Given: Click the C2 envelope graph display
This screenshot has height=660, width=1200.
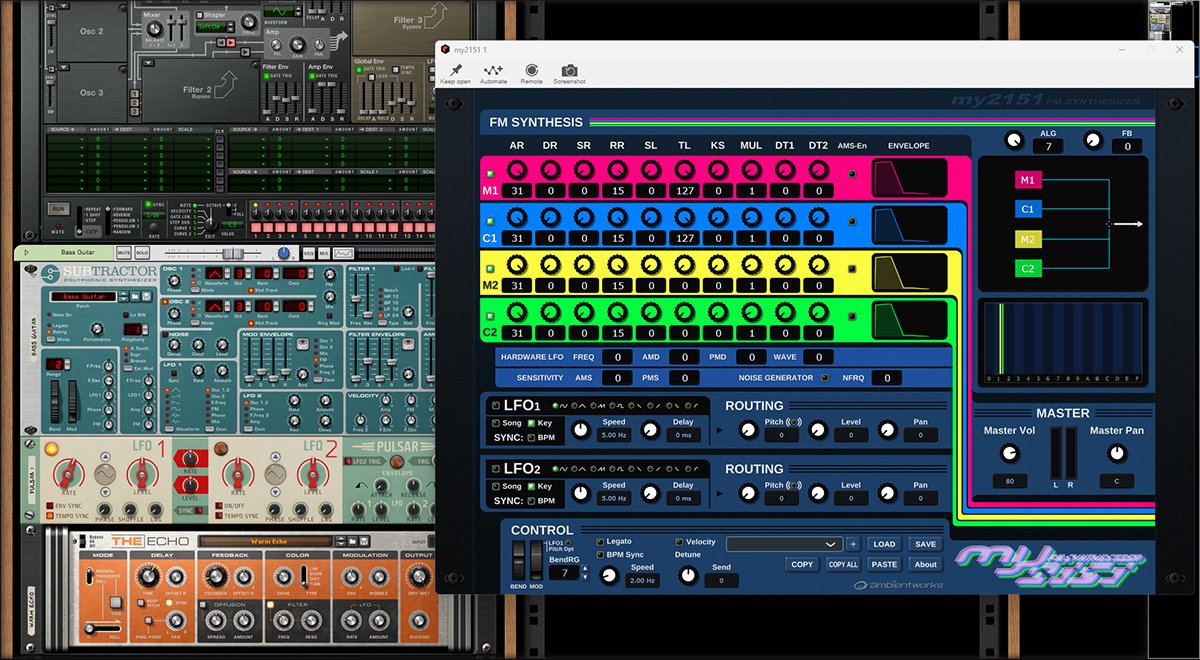Looking at the screenshot, I should pos(909,319).
